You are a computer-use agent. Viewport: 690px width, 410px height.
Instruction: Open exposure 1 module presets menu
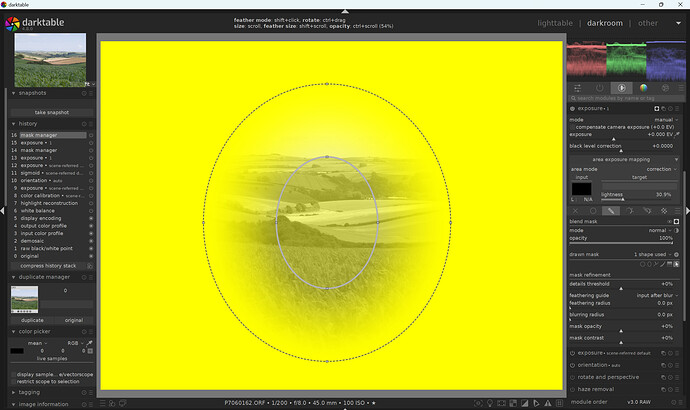[677, 109]
